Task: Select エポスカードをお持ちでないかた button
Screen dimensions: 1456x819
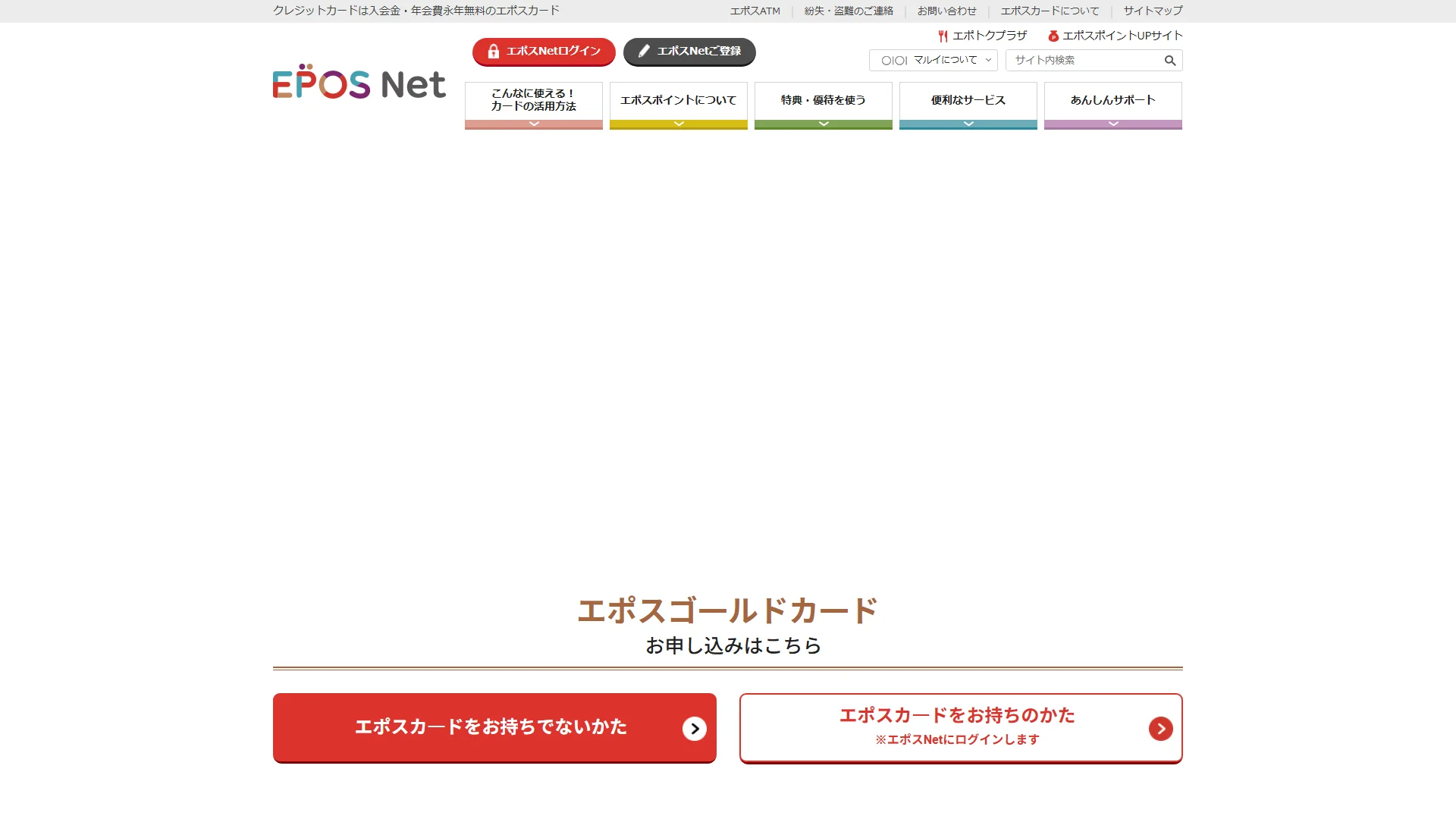Action: pos(494,727)
